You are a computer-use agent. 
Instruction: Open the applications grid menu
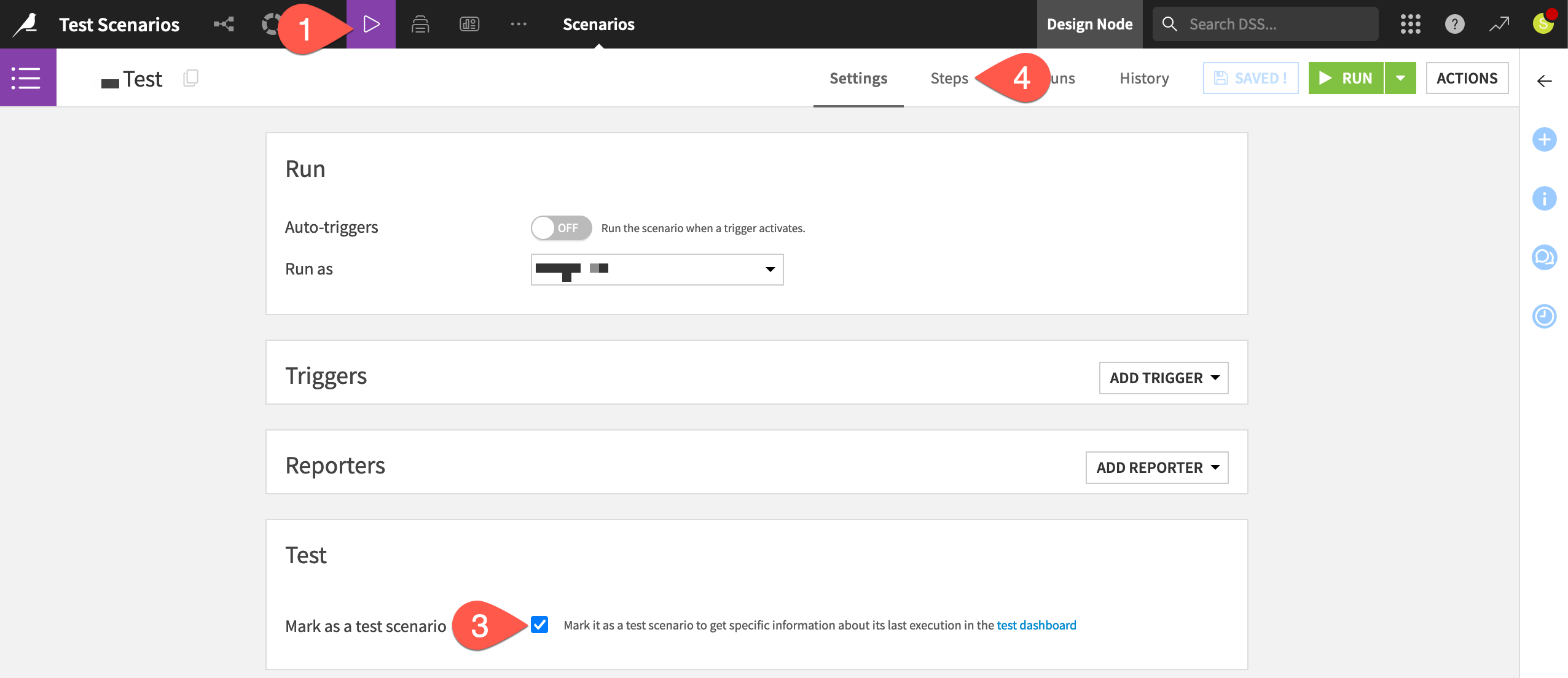click(x=1410, y=25)
